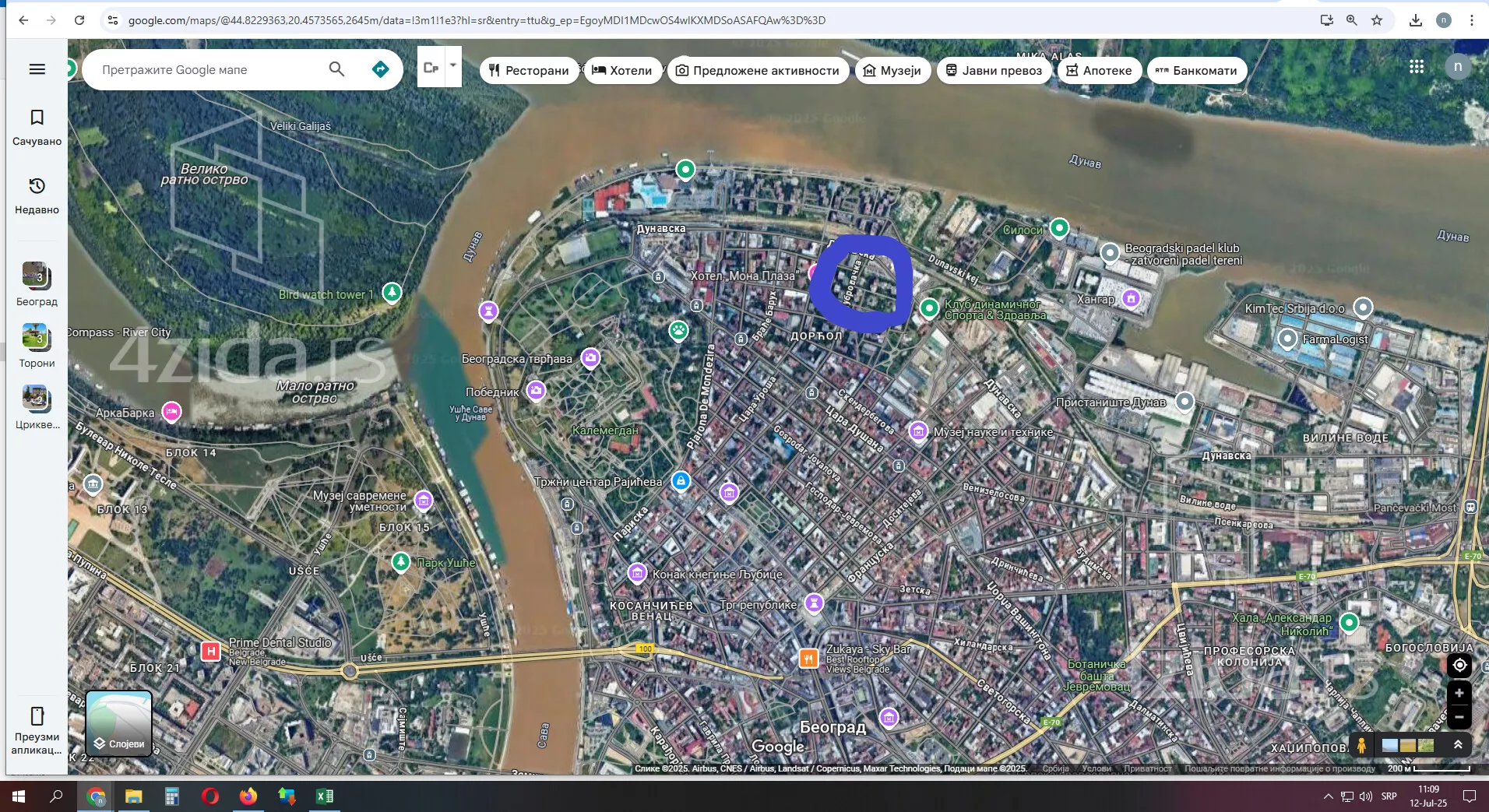Image resolution: width=1489 pixels, height=812 pixels.
Task: Bookmark this page with star icon
Action: (x=1377, y=20)
